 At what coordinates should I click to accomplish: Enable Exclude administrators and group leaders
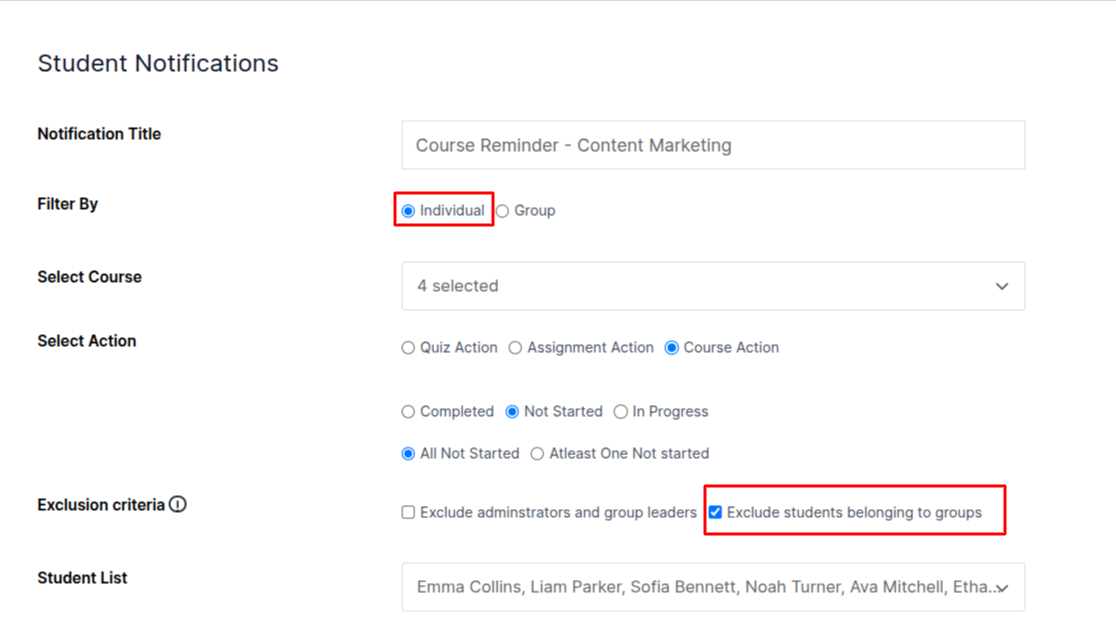408,513
